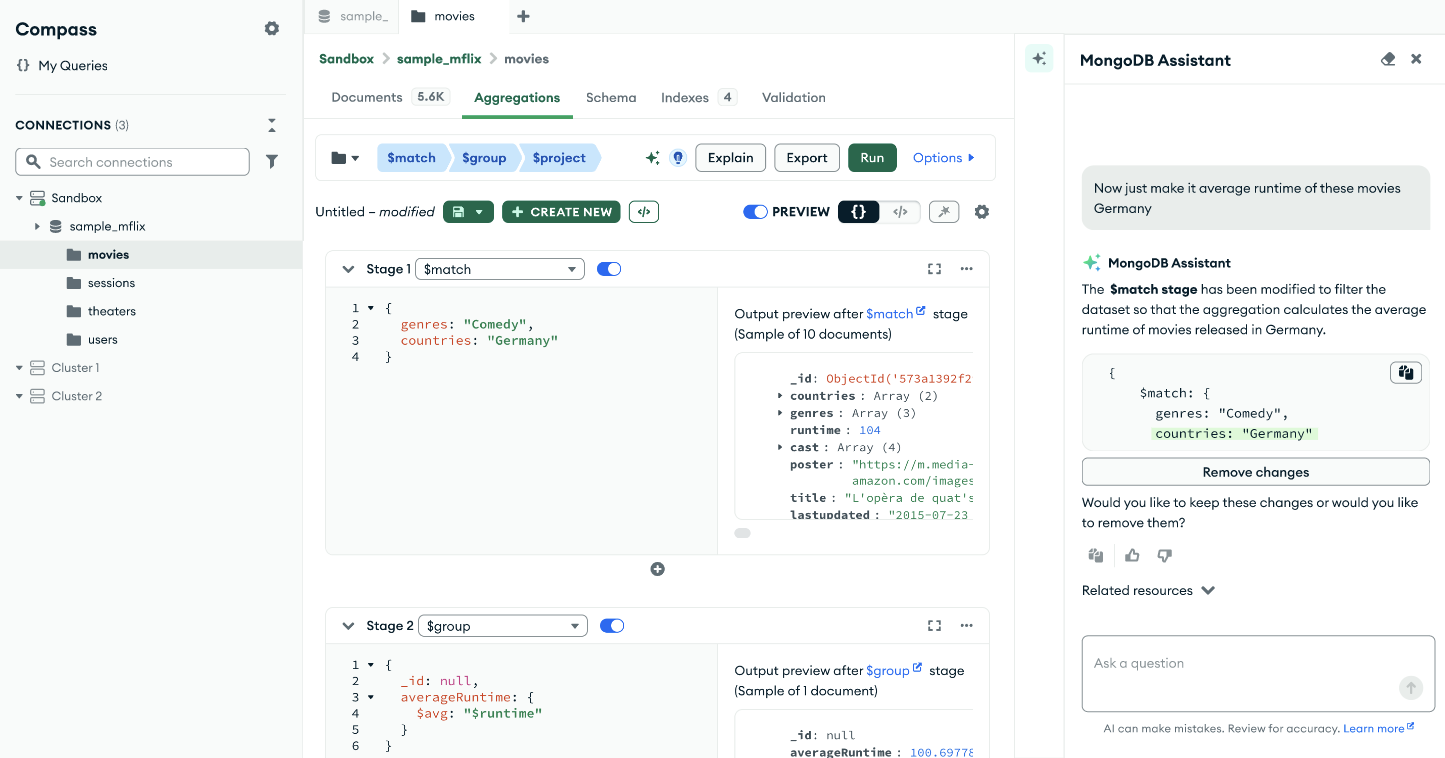Give thumbs down to assistant response
1445x758 pixels.
pos(1164,556)
